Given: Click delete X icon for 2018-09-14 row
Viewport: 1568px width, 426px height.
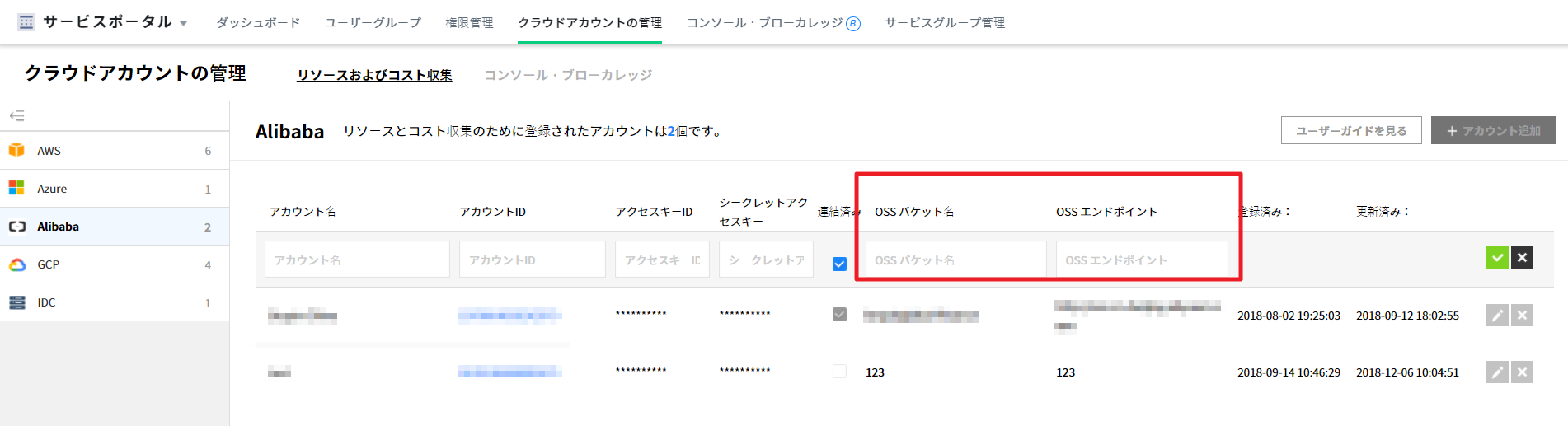Looking at the screenshot, I should (1522, 372).
